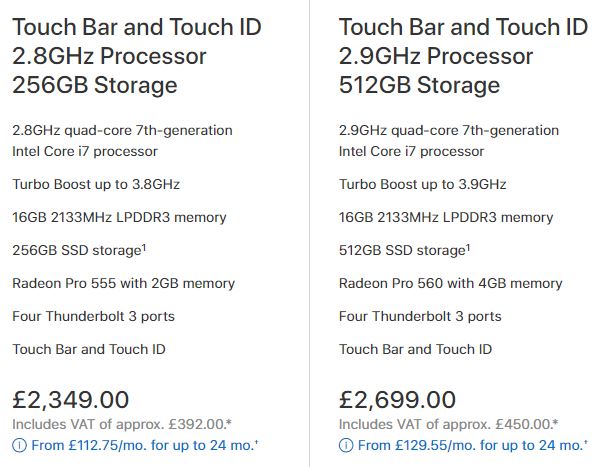Open the From £112.75/mo. financing link
Image resolution: width=604 pixels, height=467 pixels.
144,445
